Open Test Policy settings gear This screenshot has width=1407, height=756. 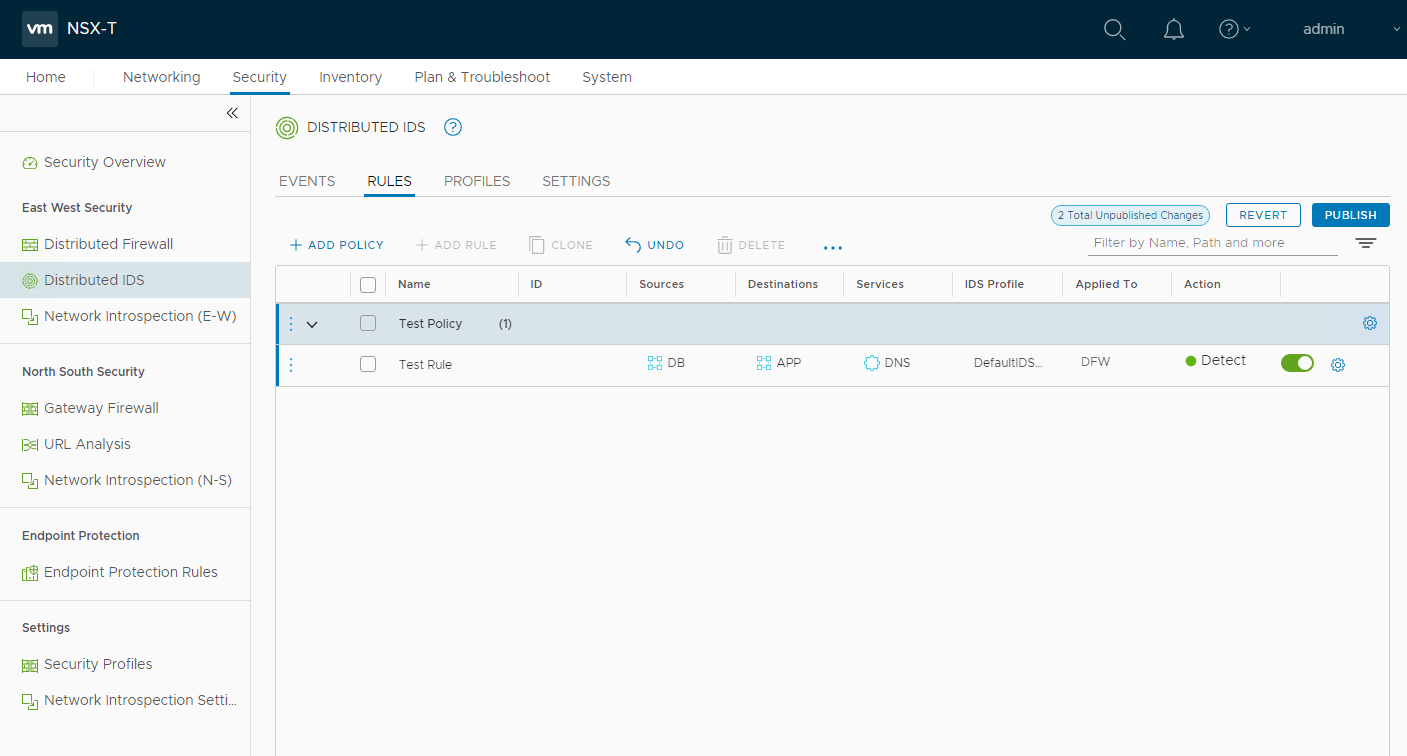pyautogui.click(x=1370, y=323)
